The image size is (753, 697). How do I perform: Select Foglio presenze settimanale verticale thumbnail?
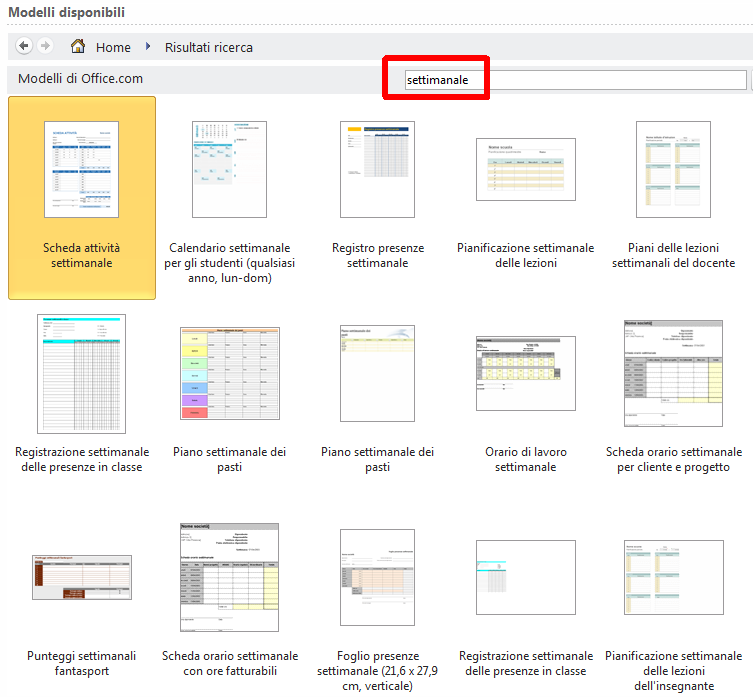[377, 578]
